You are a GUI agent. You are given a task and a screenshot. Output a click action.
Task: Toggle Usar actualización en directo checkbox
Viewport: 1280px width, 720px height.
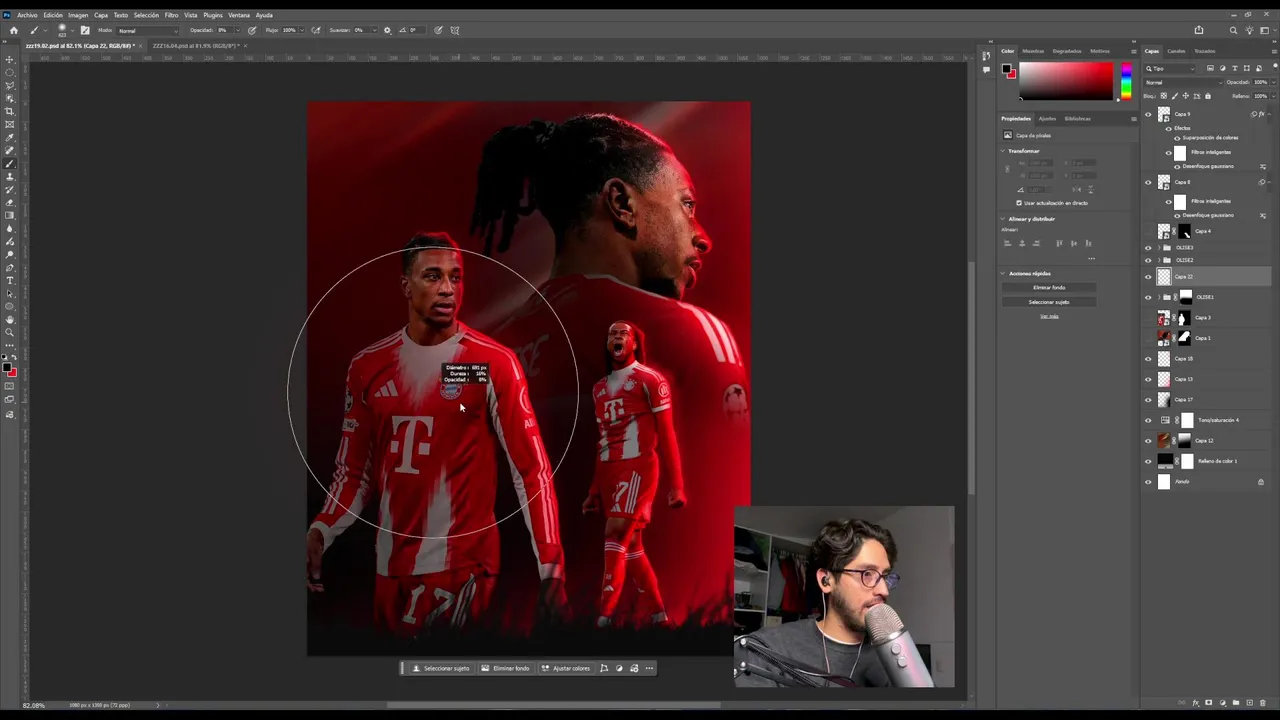click(x=1019, y=203)
